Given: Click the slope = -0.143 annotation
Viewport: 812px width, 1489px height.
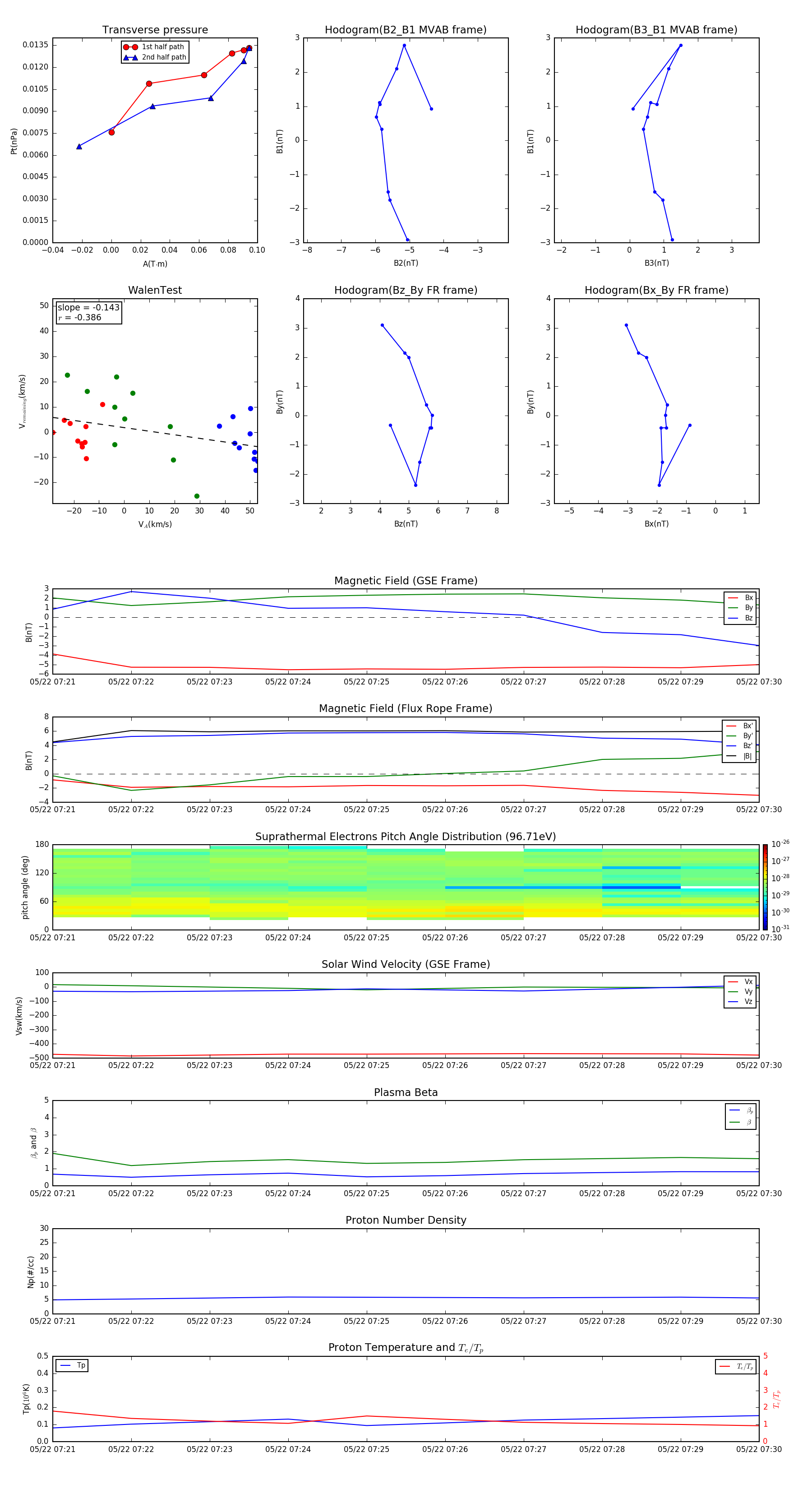Looking at the screenshot, I should point(88,308).
